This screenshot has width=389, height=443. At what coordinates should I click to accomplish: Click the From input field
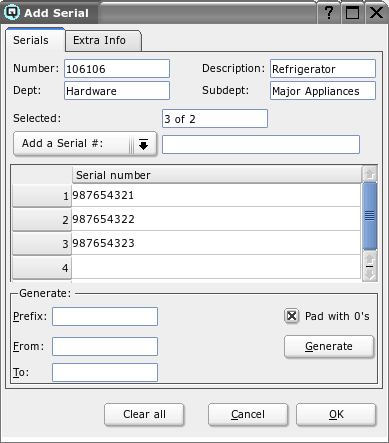pos(105,346)
